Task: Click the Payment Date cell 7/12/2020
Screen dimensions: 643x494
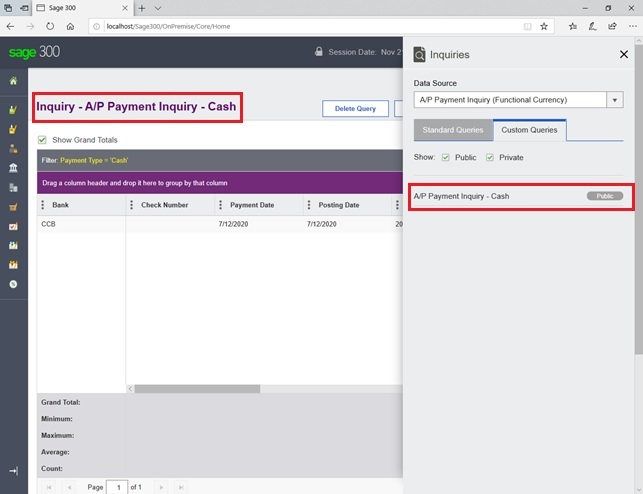Action: point(233,224)
